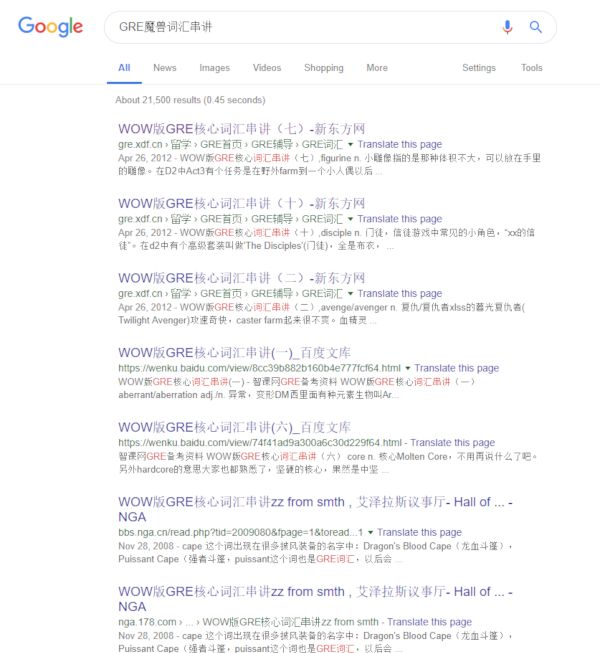Translate this page for the (一) Baidu result
Screen dimensions: 600x653
coord(457,368)
